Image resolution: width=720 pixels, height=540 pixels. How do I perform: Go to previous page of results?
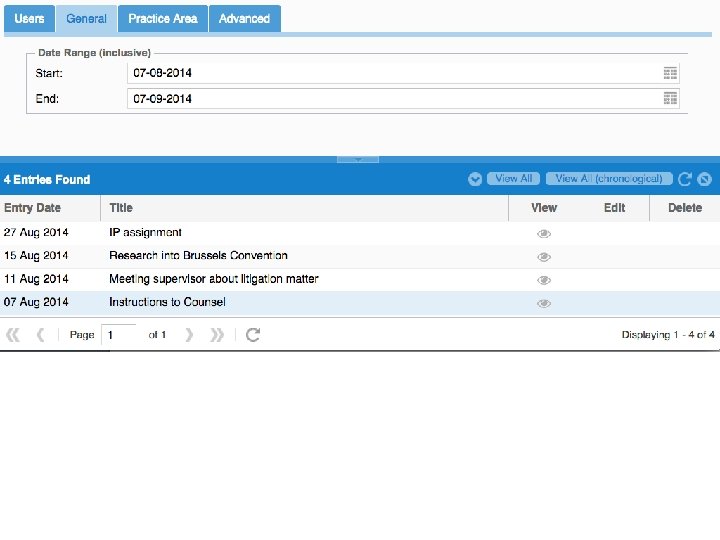pos(40,335)
